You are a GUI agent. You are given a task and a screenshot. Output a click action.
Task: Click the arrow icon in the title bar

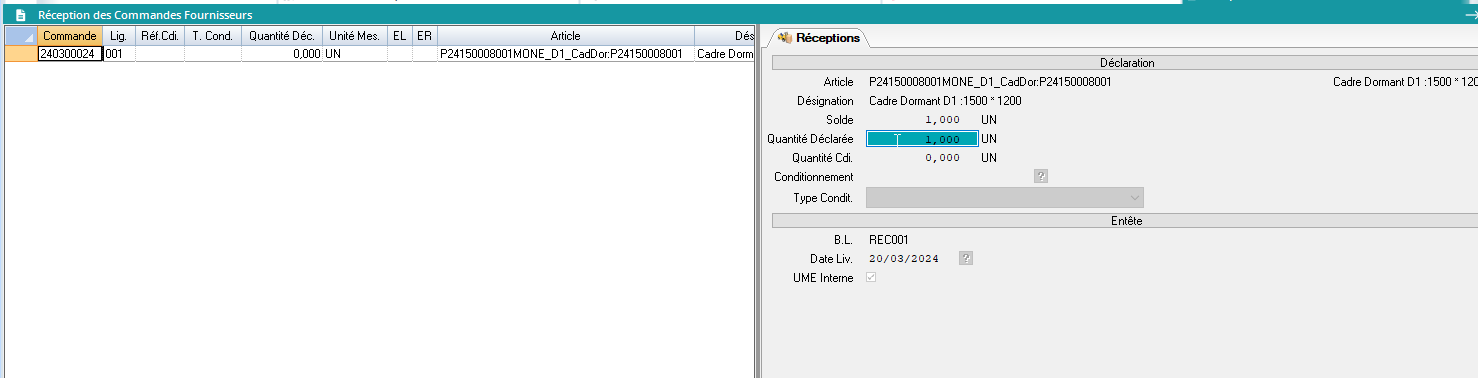point(1471,15)
